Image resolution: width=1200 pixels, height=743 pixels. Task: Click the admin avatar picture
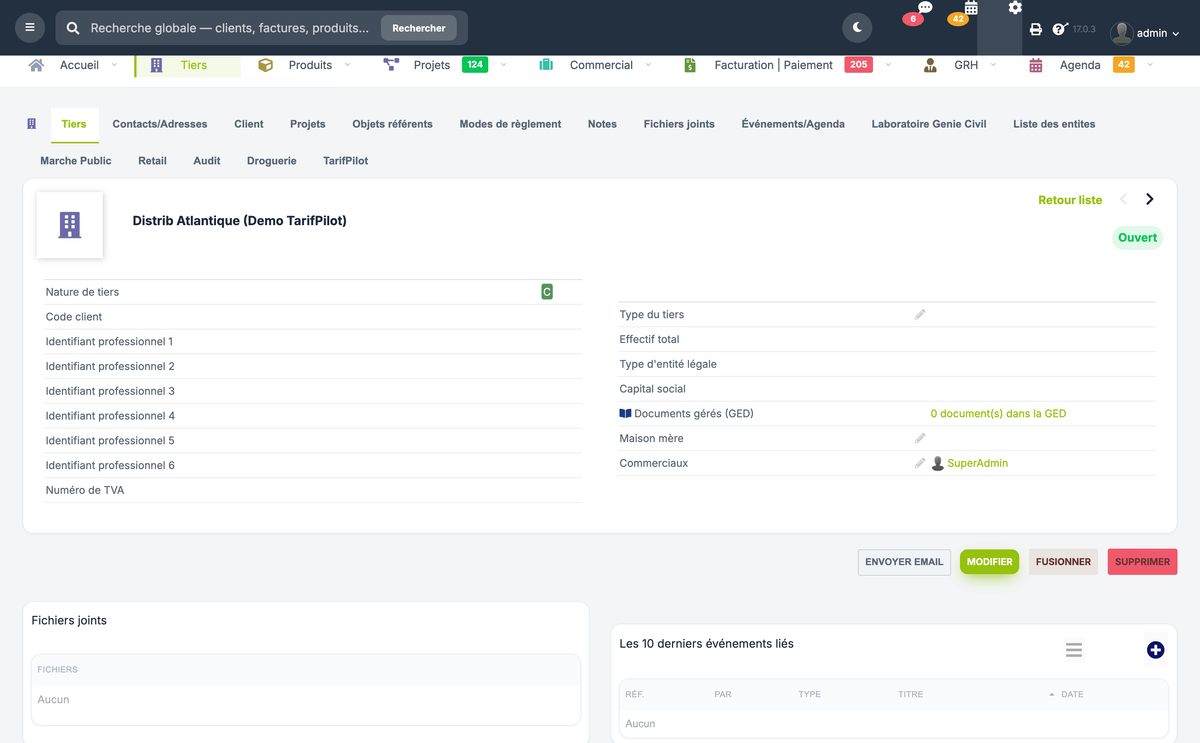[x=1121, y=33]
